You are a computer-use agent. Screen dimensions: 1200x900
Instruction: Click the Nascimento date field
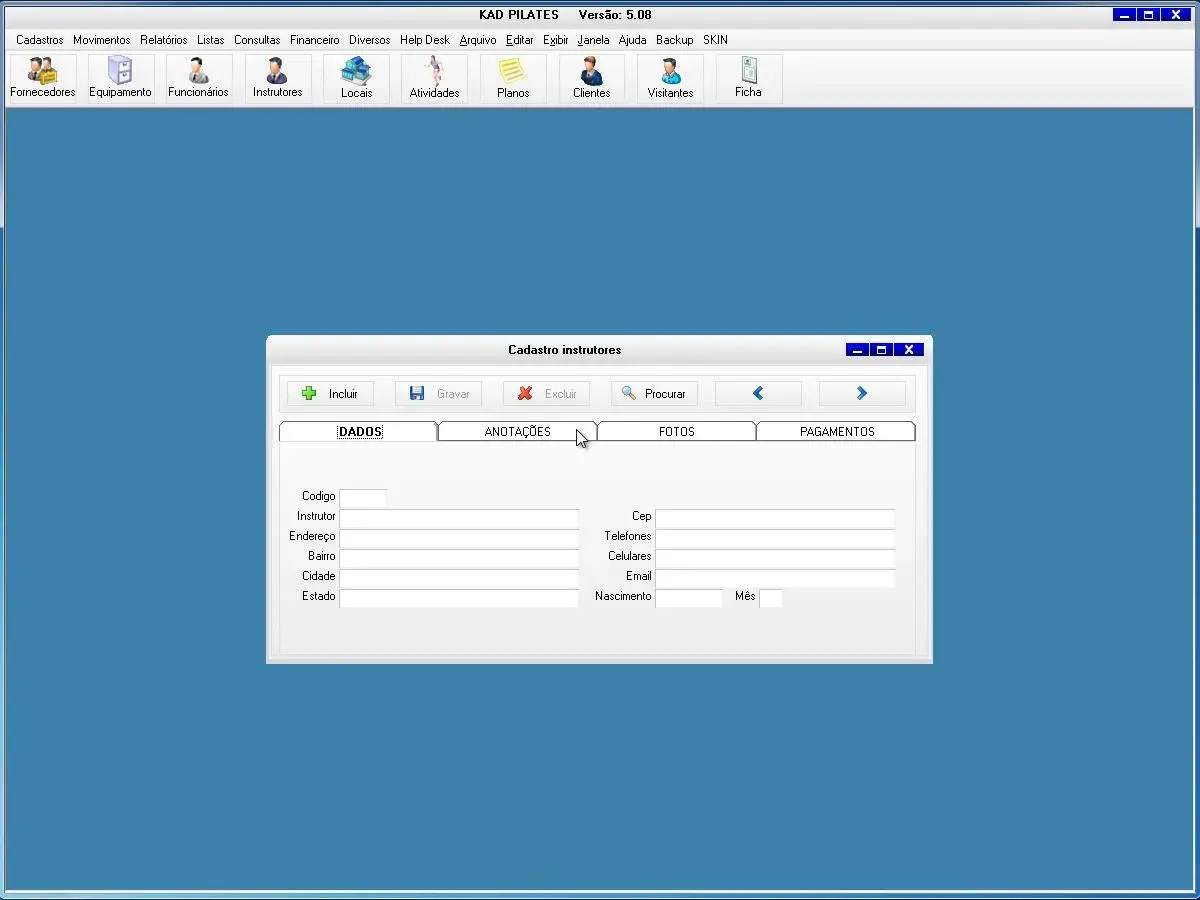click(x=689, y=598)
